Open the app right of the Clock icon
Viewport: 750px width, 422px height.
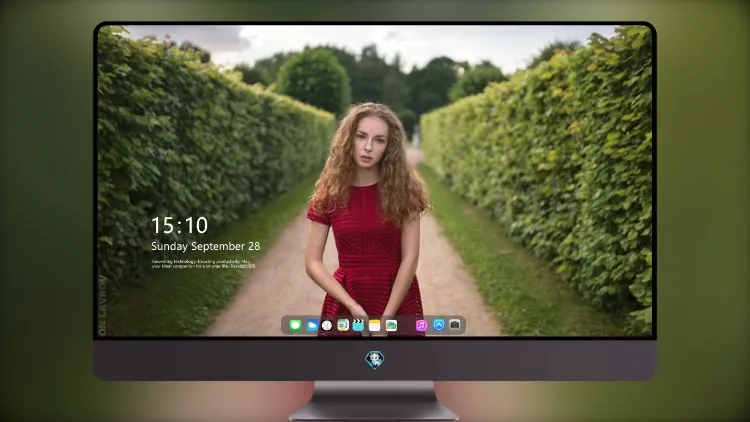click(x=343, y=325)
